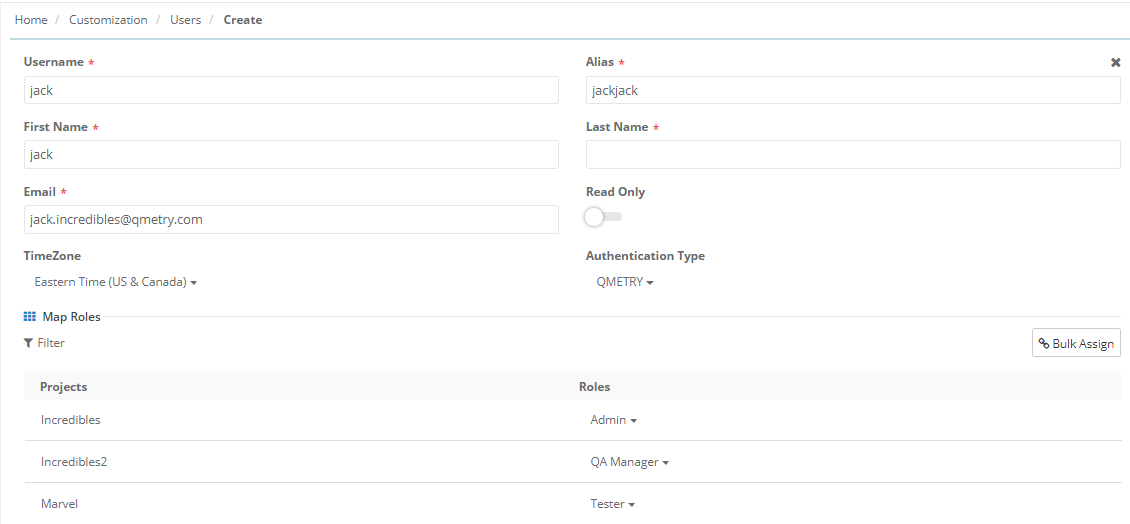Click the Filter funnel icon

[x=29, y=343]
